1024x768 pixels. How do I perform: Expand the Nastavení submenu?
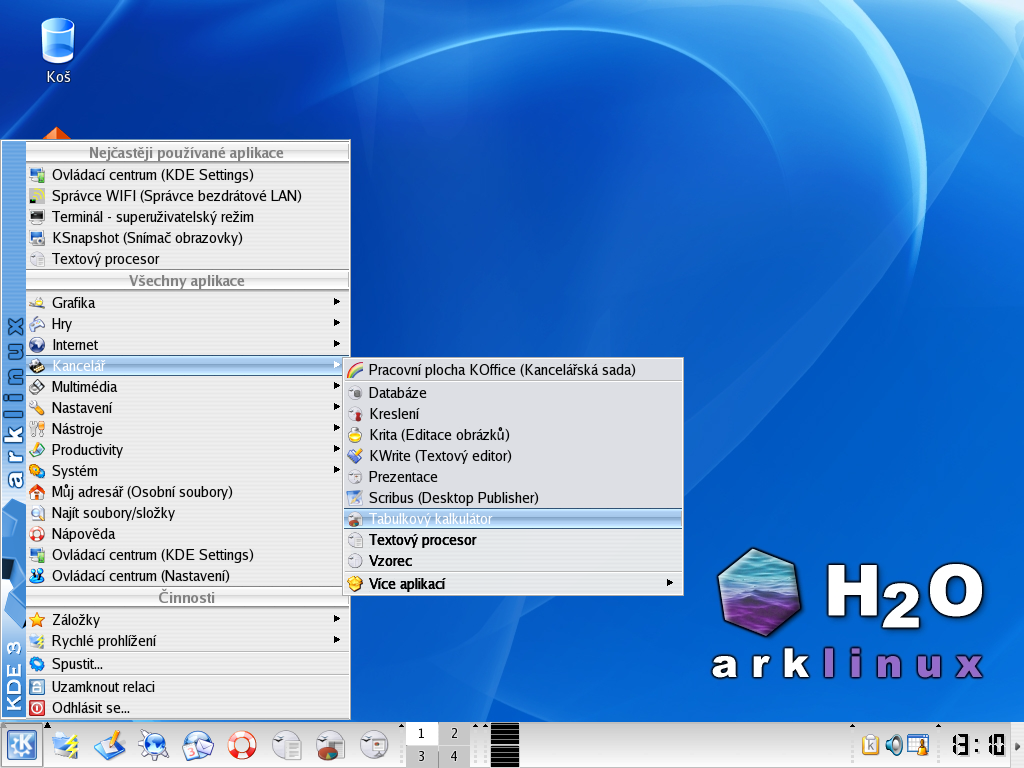(x=187, y=408)
